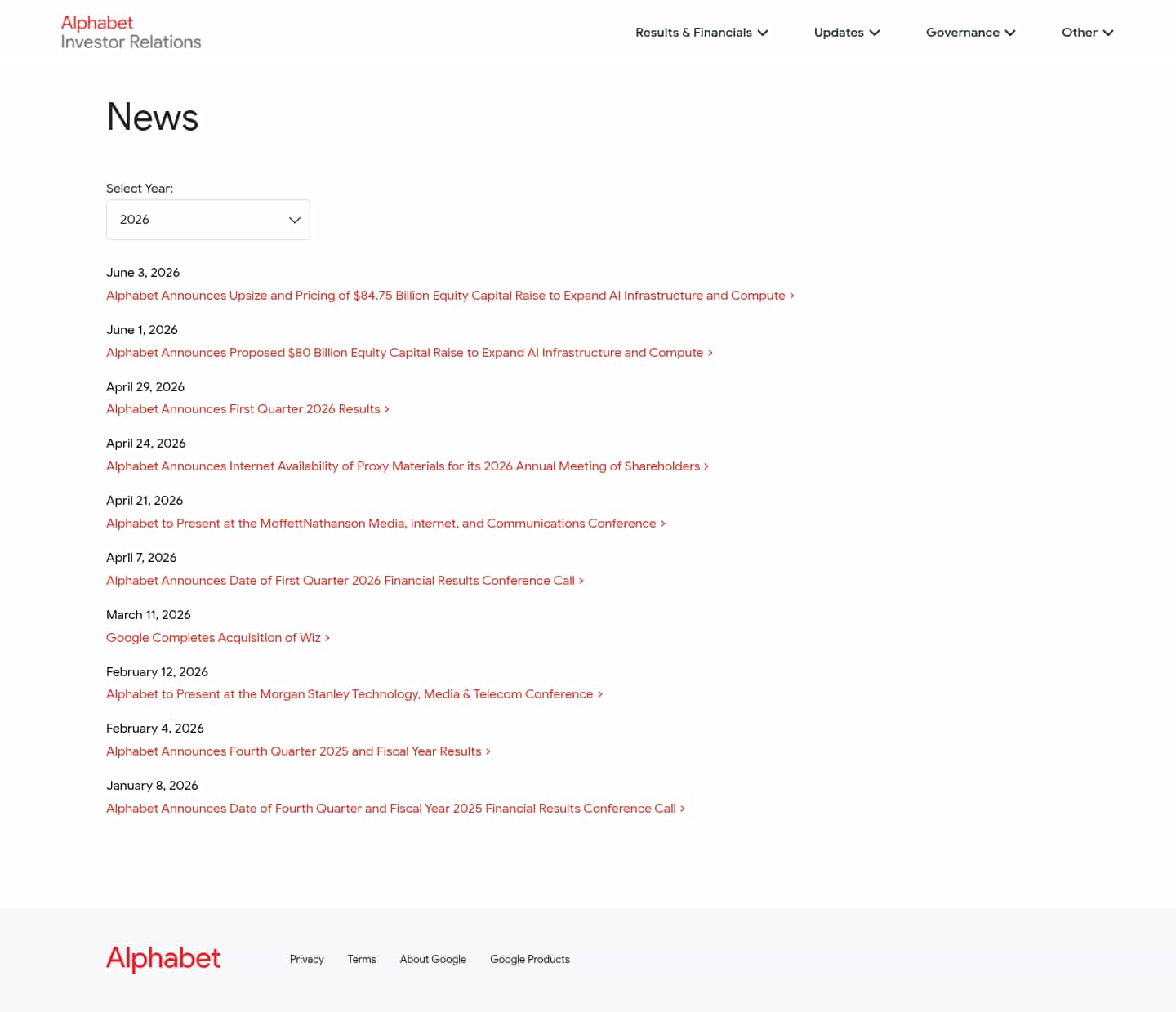The image size is (1176, 1012).
Task: Open the Select Year dropdown showing 2026
Action: pos(208,220)
